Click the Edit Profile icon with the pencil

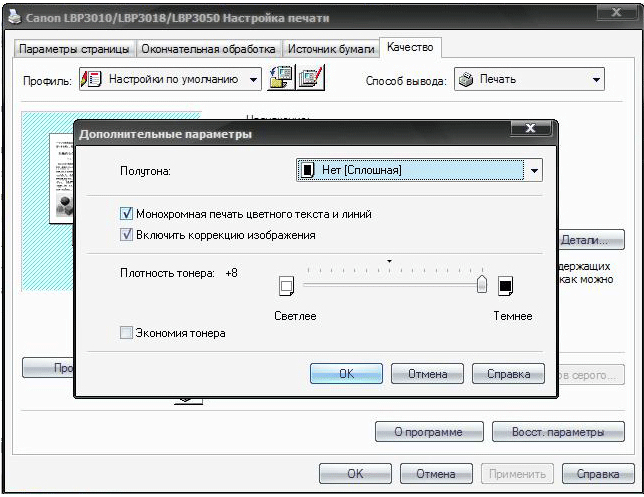pyautogui.click(x=311, y=79)
